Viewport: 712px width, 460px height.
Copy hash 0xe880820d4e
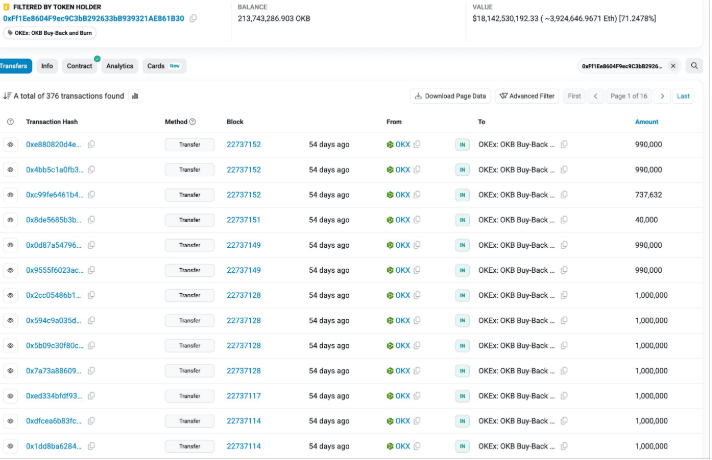click(x=91, y=144)
